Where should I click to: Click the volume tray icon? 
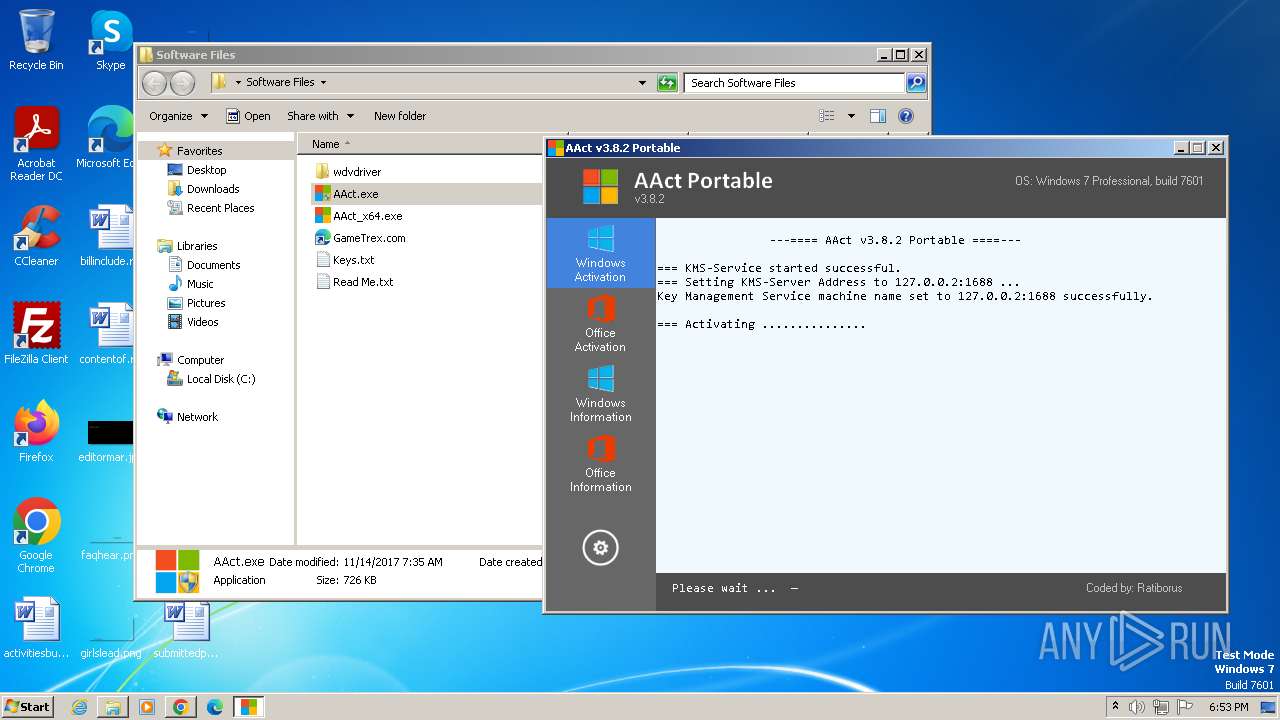tap(1137, 707)
